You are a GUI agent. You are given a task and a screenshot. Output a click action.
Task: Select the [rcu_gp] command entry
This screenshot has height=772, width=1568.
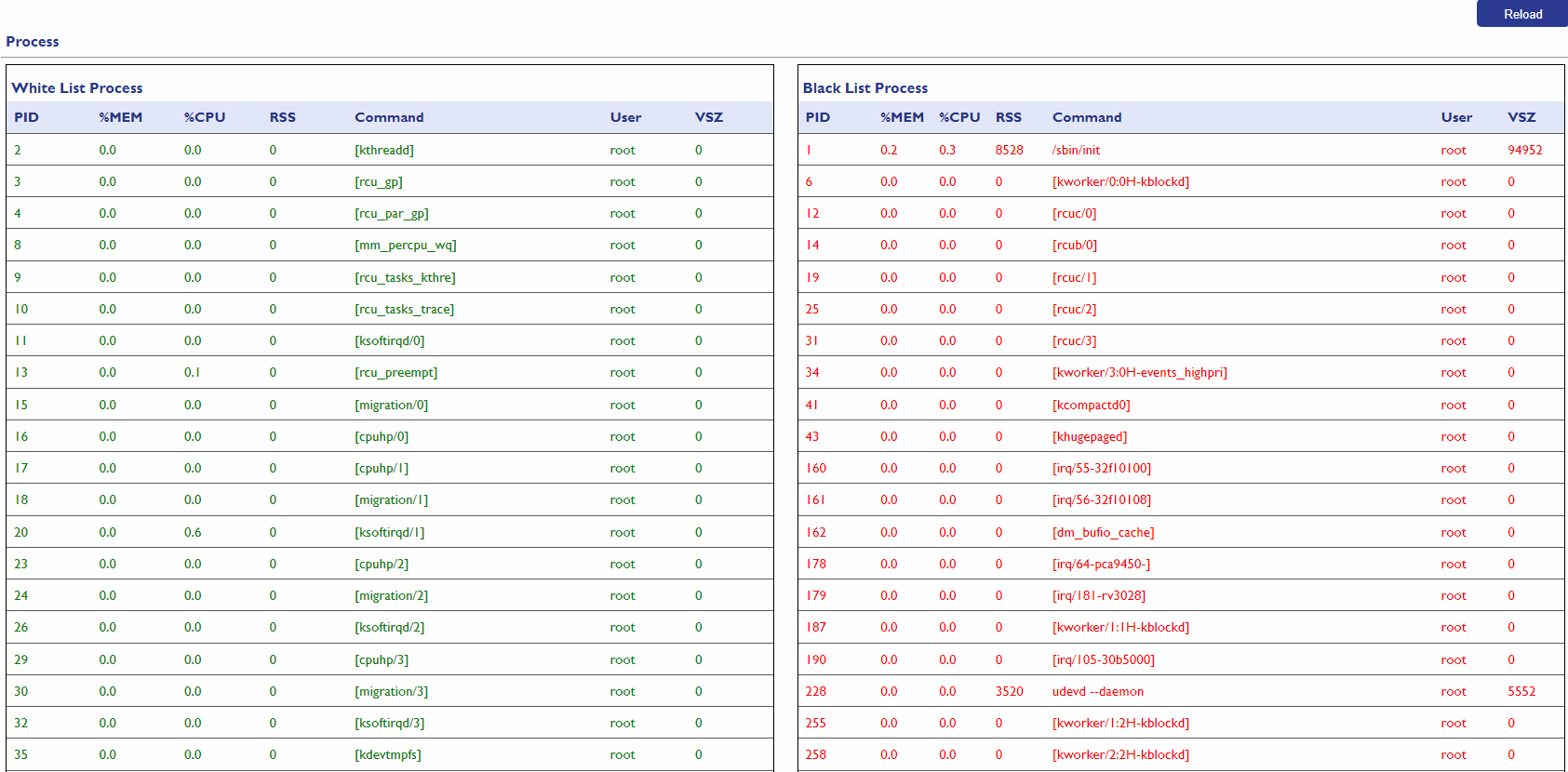tap(379, 182)
